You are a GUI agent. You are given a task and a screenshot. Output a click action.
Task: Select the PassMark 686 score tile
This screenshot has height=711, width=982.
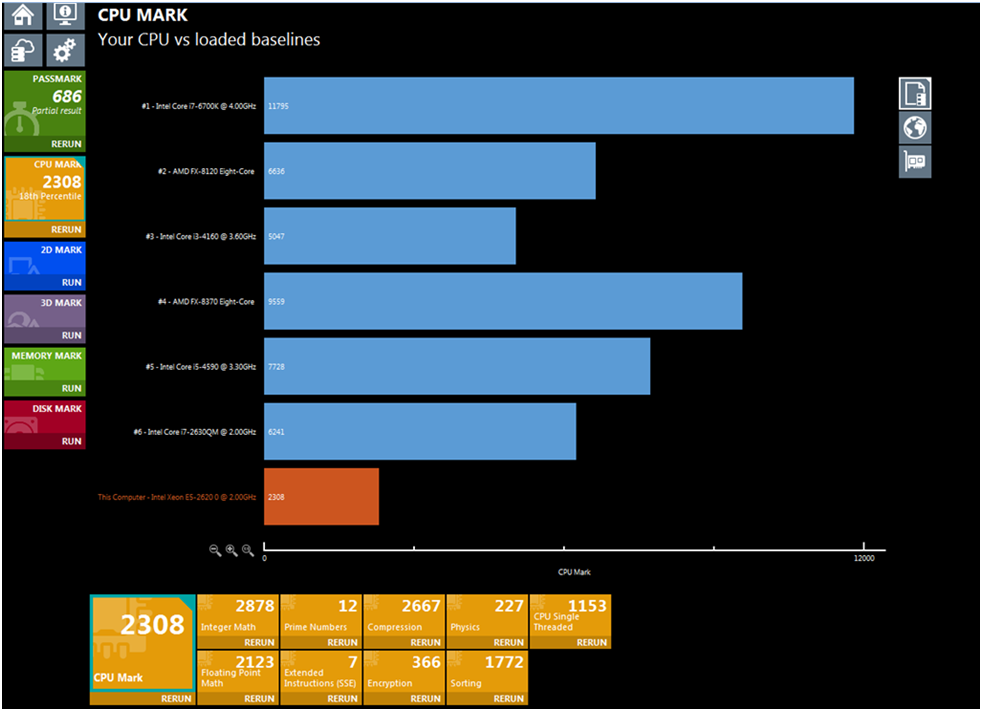pos(44,103)
